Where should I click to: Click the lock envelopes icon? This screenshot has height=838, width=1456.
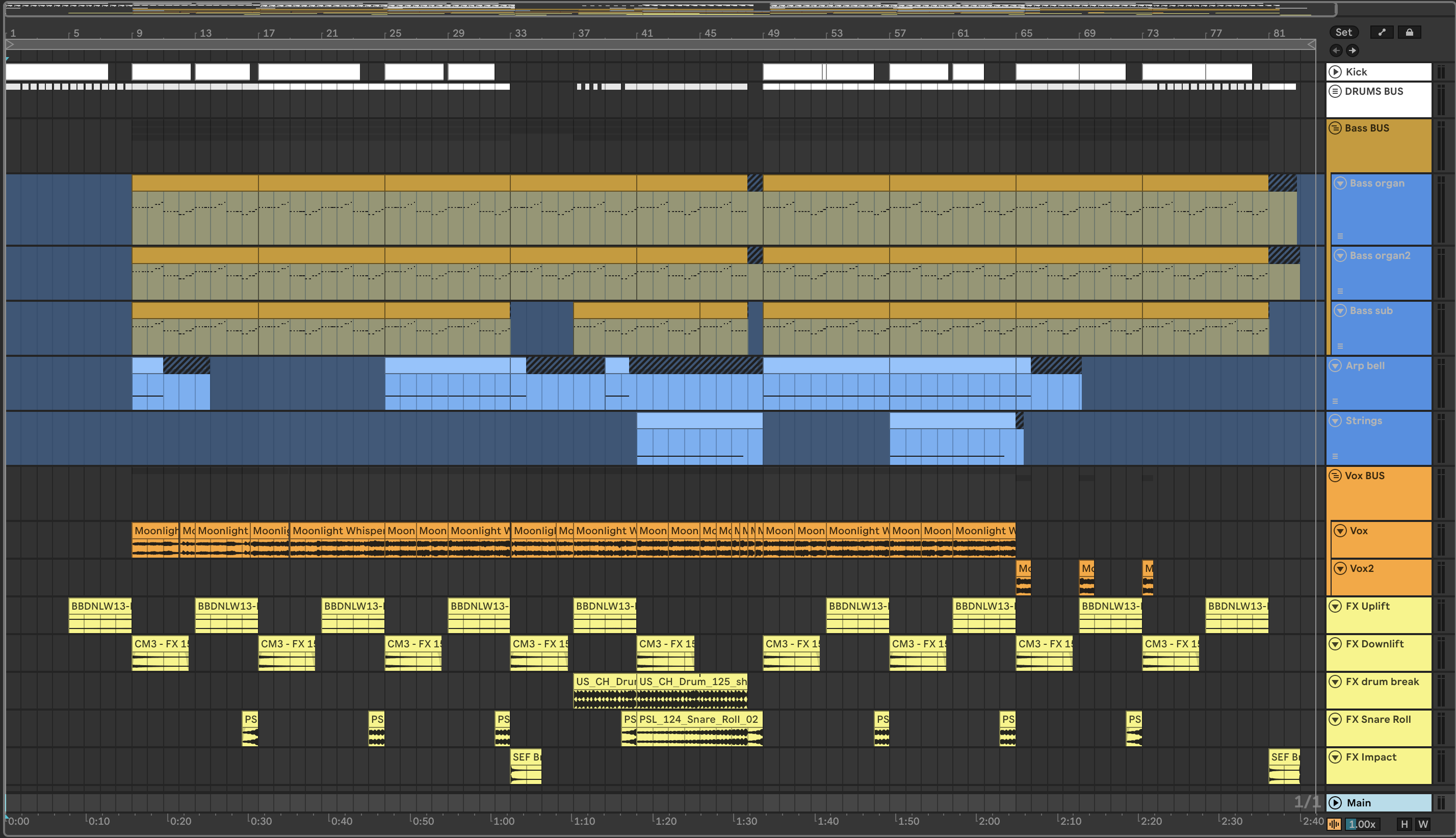coord(1410,32)
